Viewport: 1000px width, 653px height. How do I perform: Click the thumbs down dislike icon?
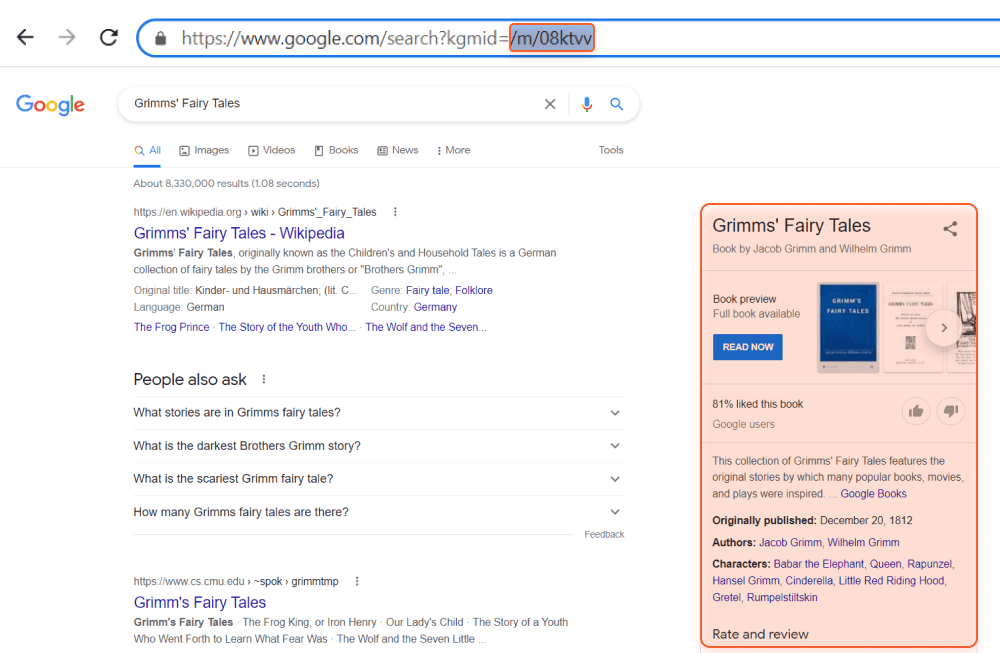point(951,411)
